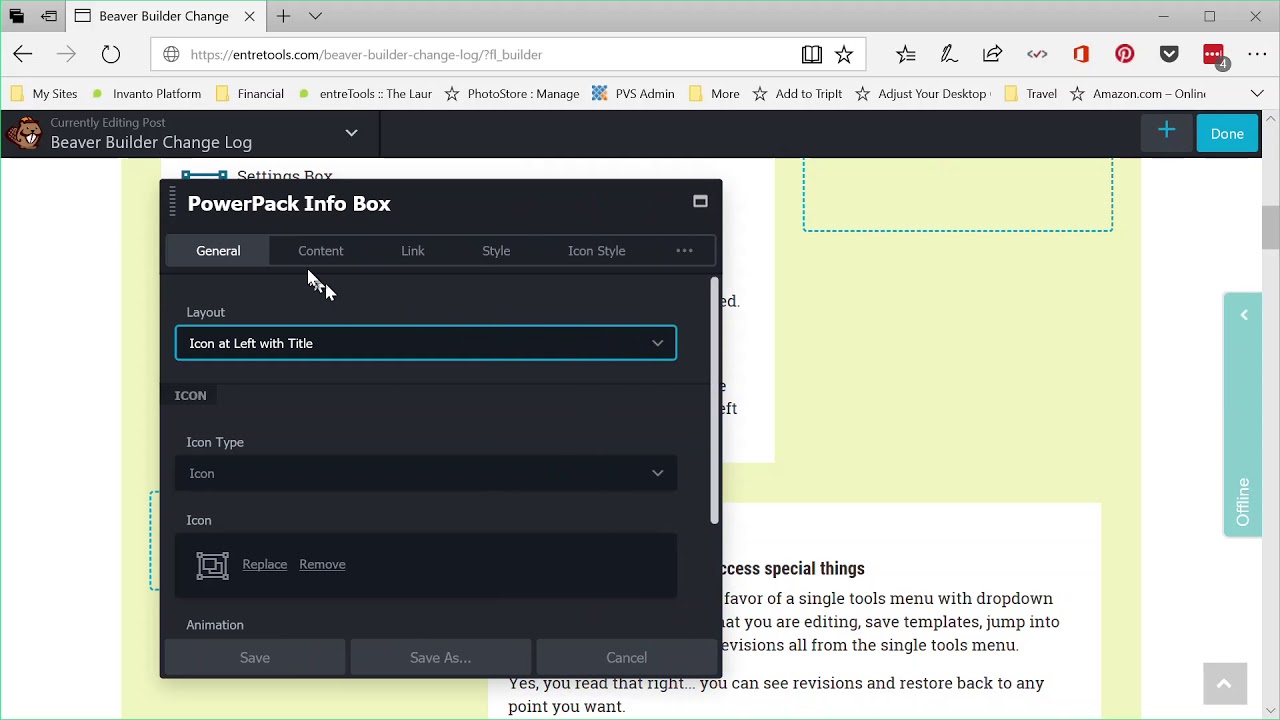Open the Travel favorites folder
Screen dimensions: 1280x720
point(1030,93)
